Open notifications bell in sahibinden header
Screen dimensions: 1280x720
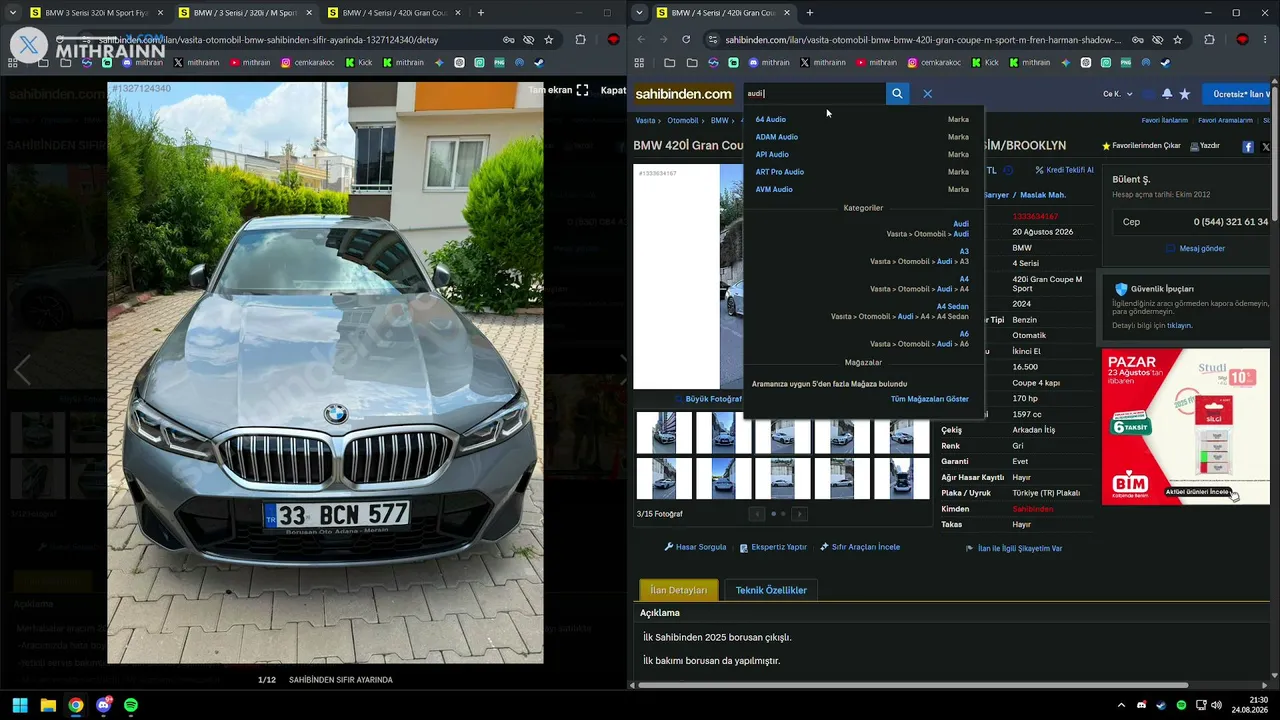(x=1166, y=94)
